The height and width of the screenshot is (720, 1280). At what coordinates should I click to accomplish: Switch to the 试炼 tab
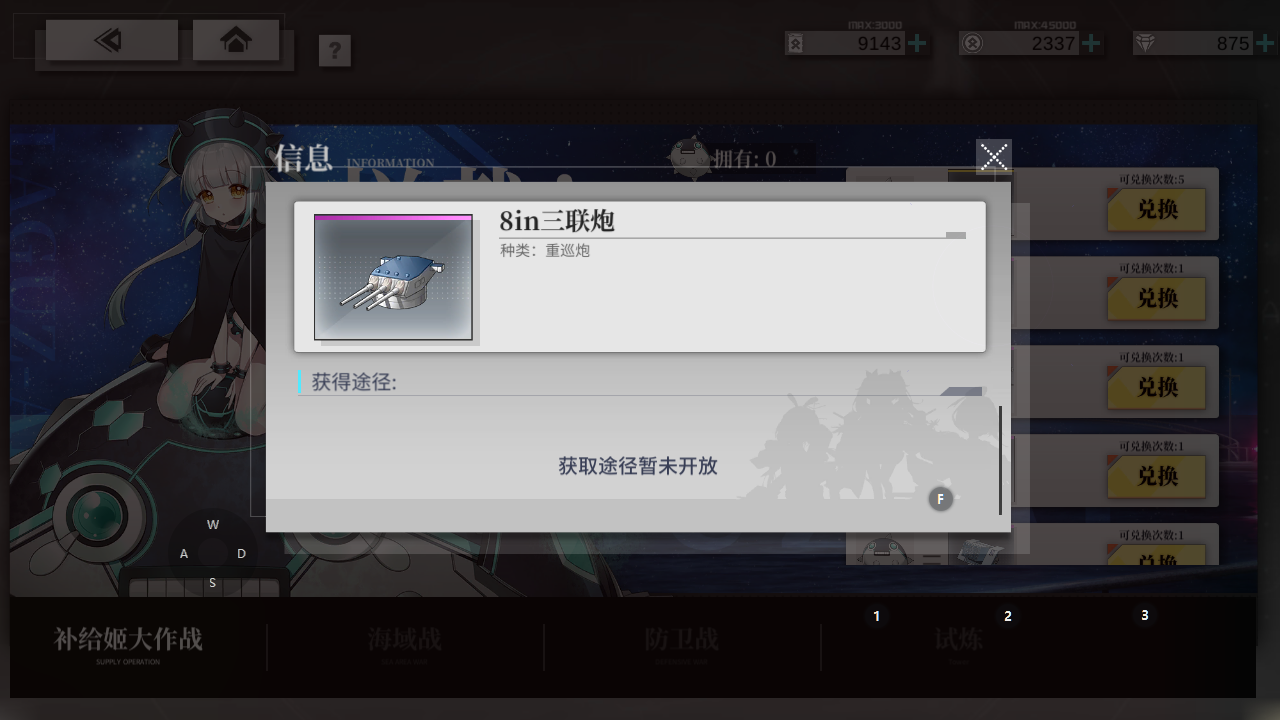click(958, 641)
